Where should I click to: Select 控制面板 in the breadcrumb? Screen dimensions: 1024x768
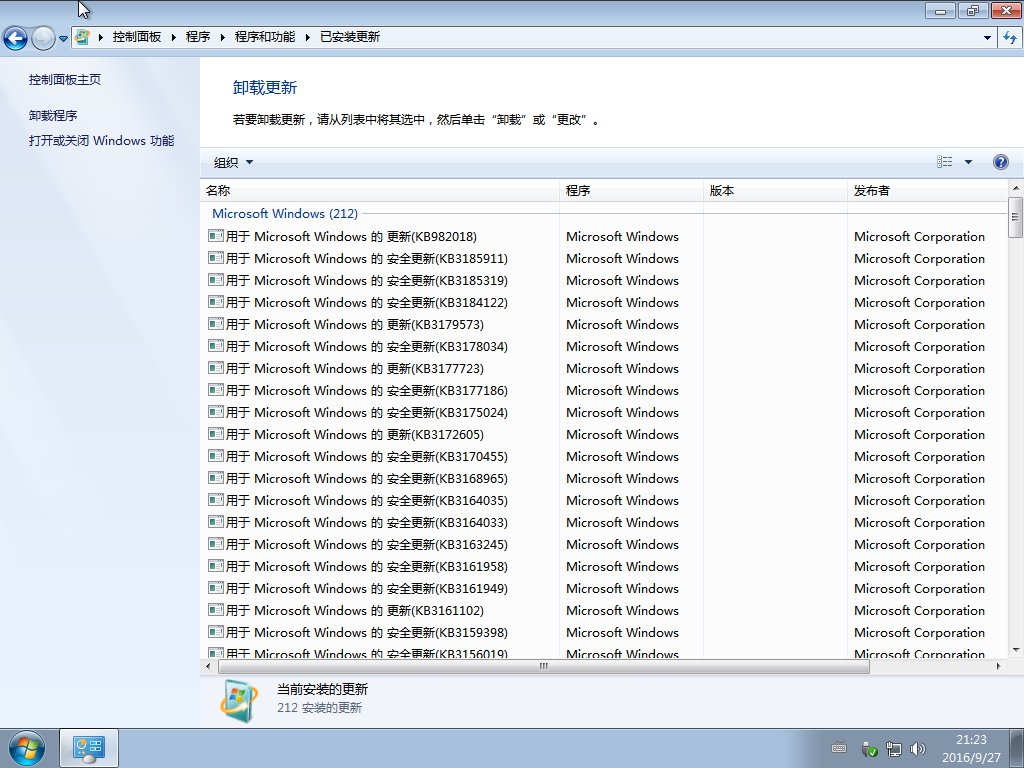point(136,37)
